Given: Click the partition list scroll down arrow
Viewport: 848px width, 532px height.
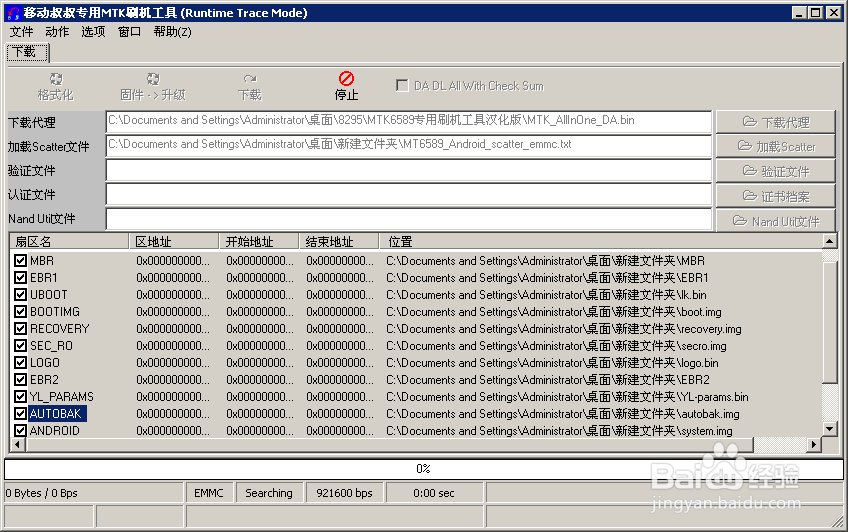Looking at the screenshot, I should coord(830,429).
